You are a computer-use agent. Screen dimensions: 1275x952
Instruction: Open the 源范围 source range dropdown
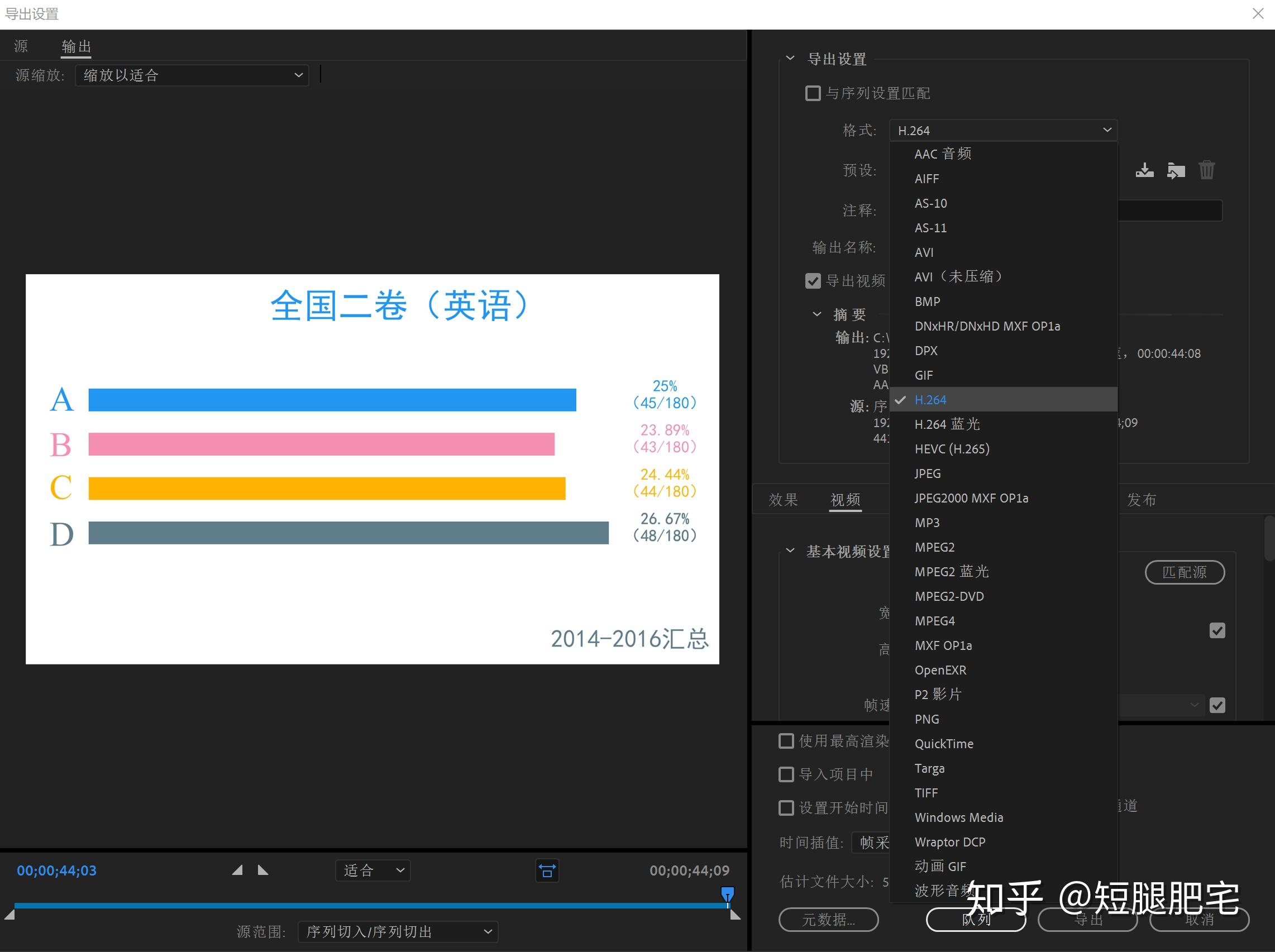[x=397, y=931]
